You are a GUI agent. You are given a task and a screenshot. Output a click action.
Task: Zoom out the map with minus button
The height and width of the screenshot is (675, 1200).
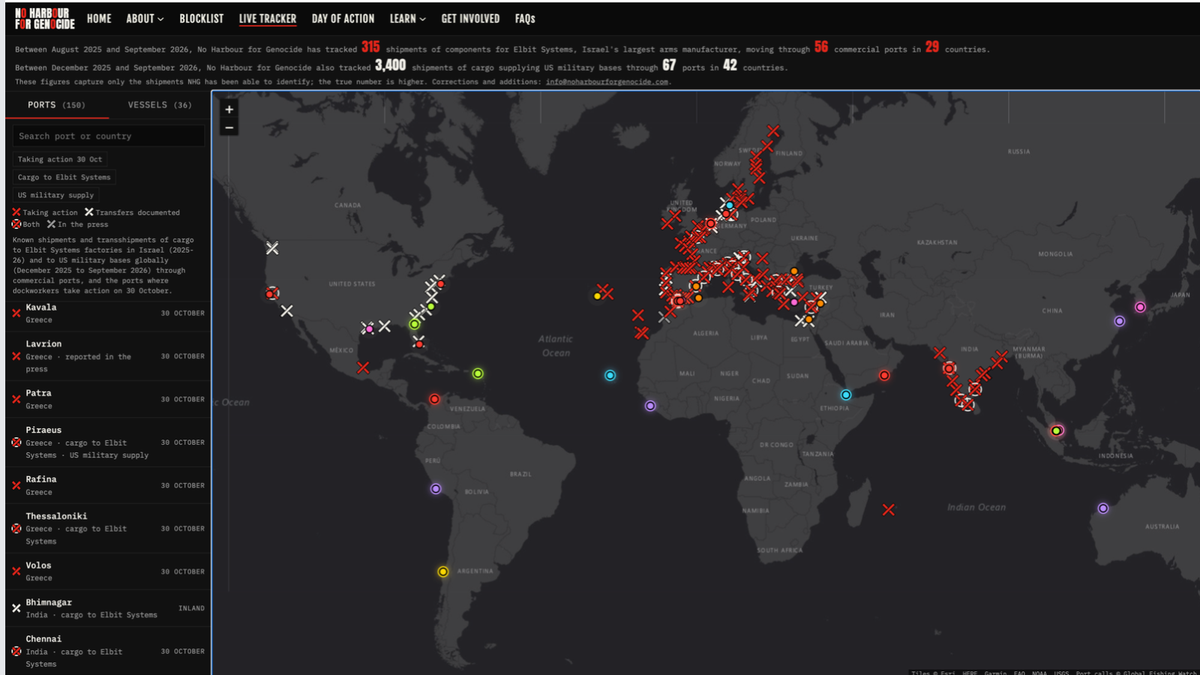230,127
